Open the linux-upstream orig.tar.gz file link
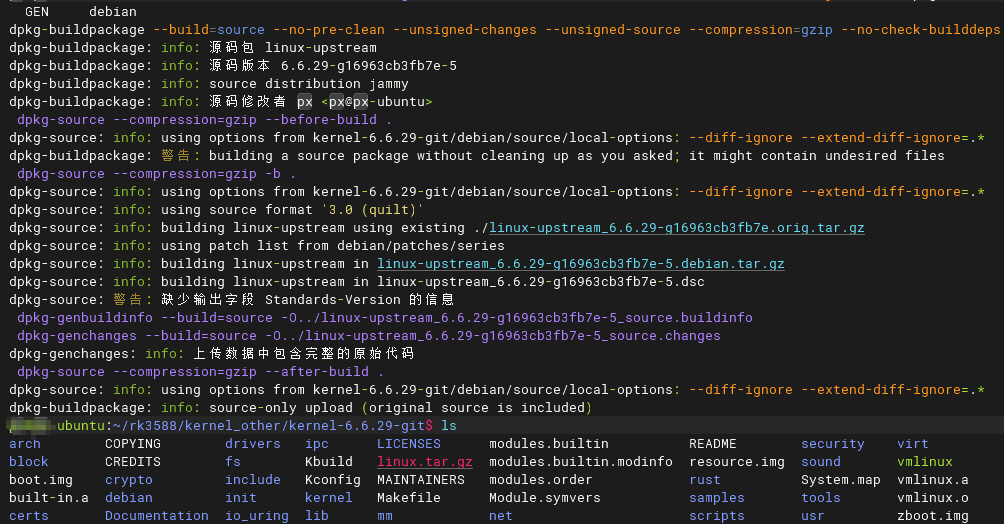Screen dimensions: 1004x524 tap(677, 228)
